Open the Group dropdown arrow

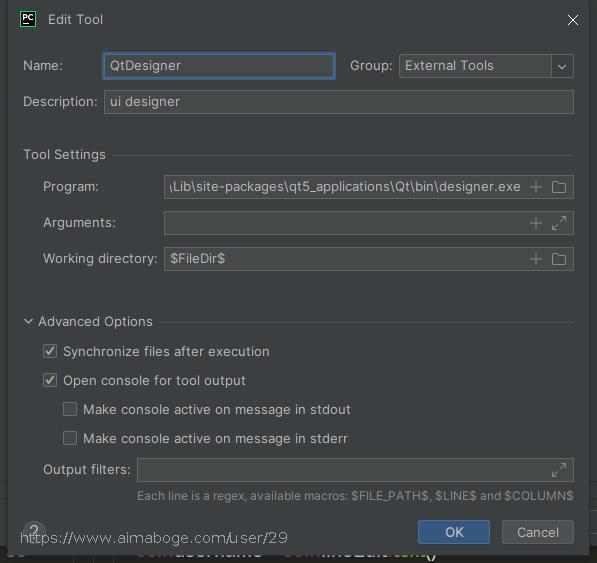coord(562,66)
